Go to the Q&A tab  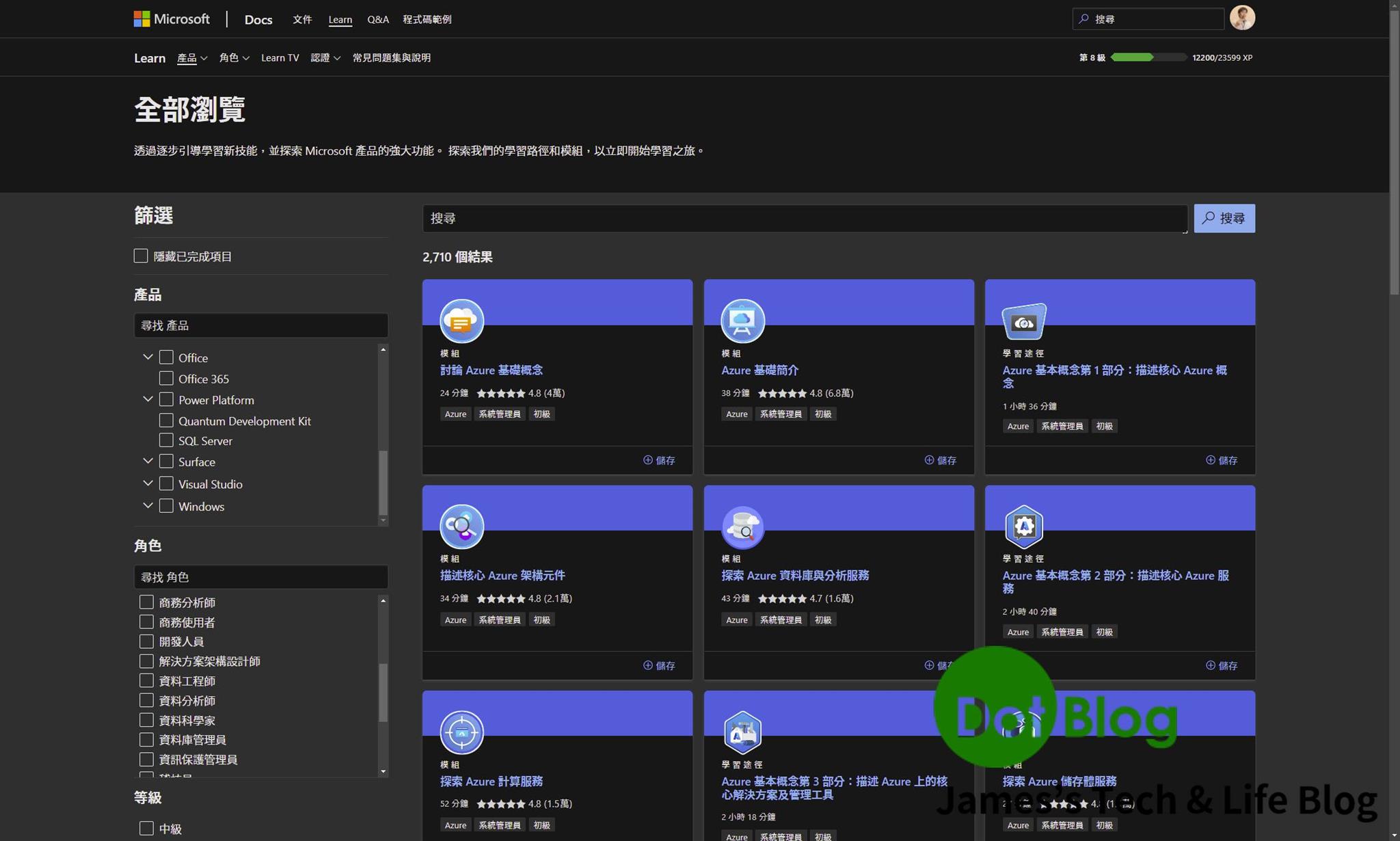[x=377, y=19]
